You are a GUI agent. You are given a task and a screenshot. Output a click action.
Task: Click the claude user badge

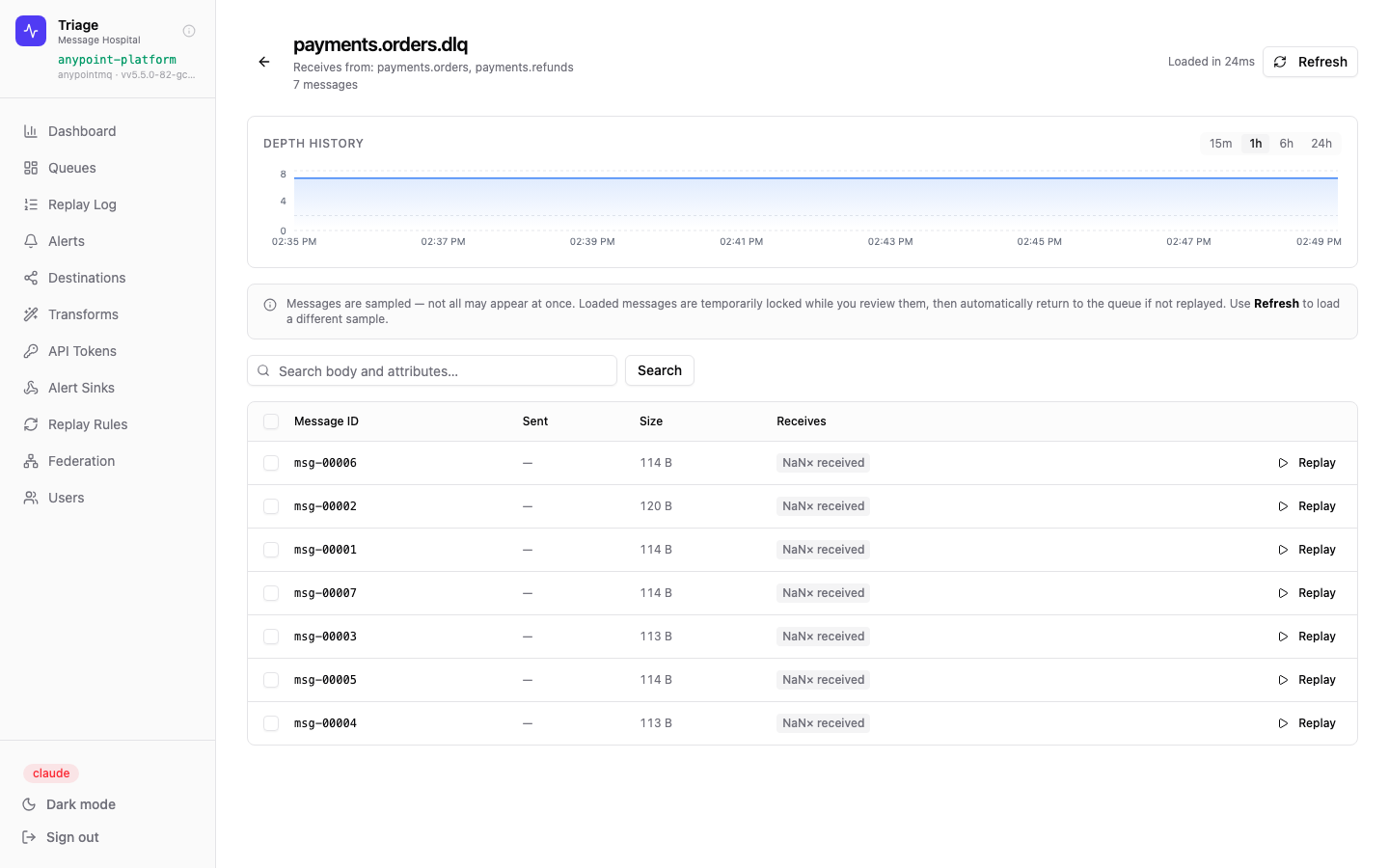click(51, 773)
